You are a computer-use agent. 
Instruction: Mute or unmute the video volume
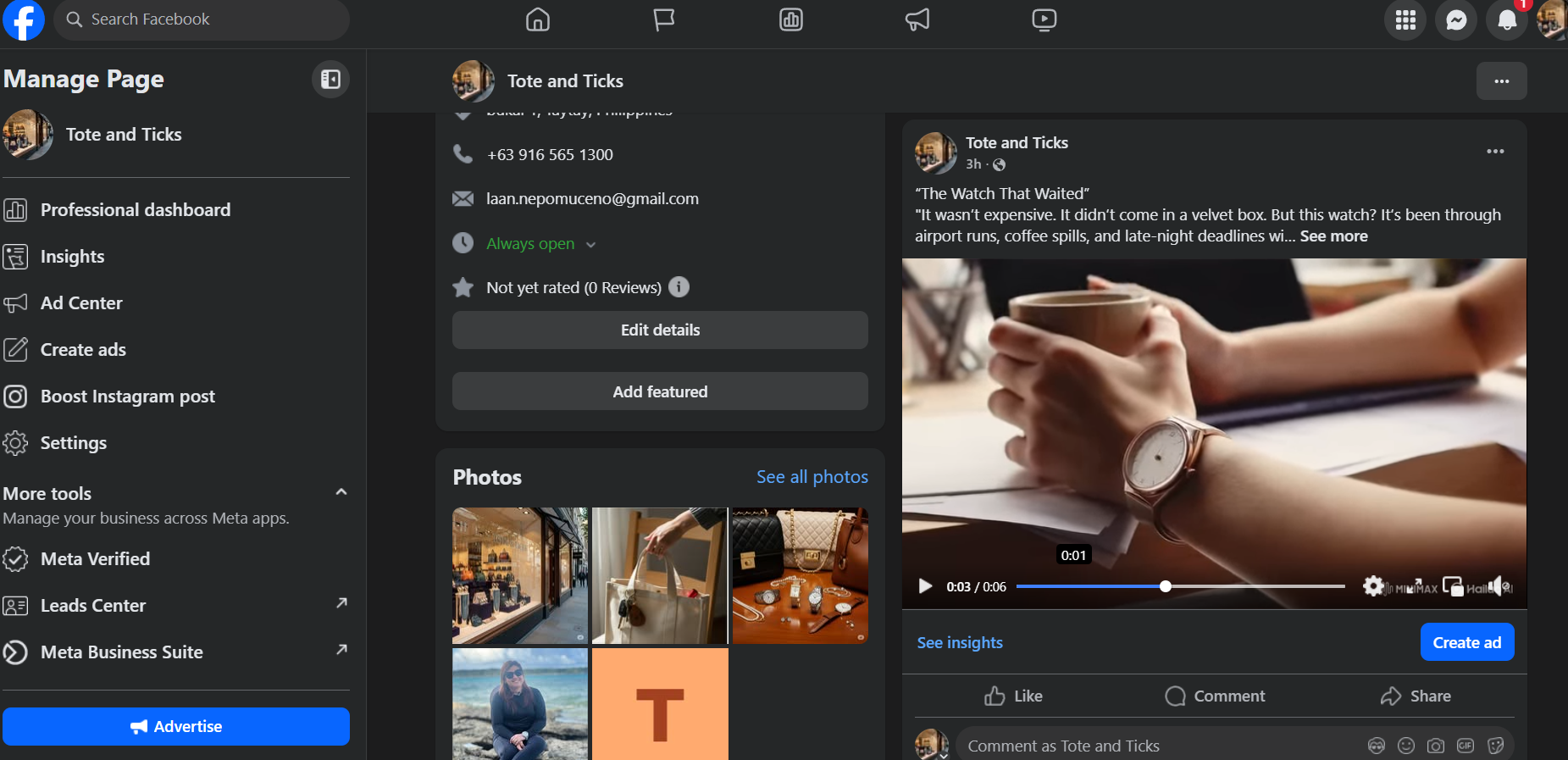point(1499,586)
